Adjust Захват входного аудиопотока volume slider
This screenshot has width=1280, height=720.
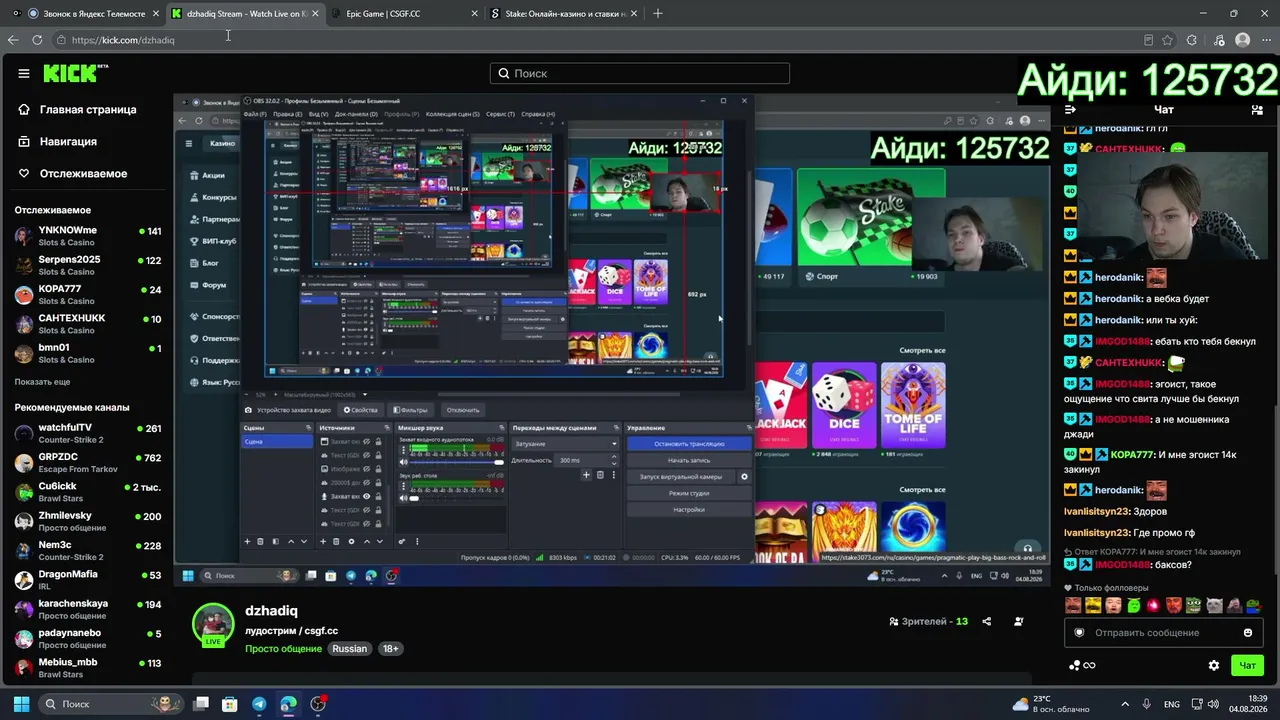[x=457, y=462]
